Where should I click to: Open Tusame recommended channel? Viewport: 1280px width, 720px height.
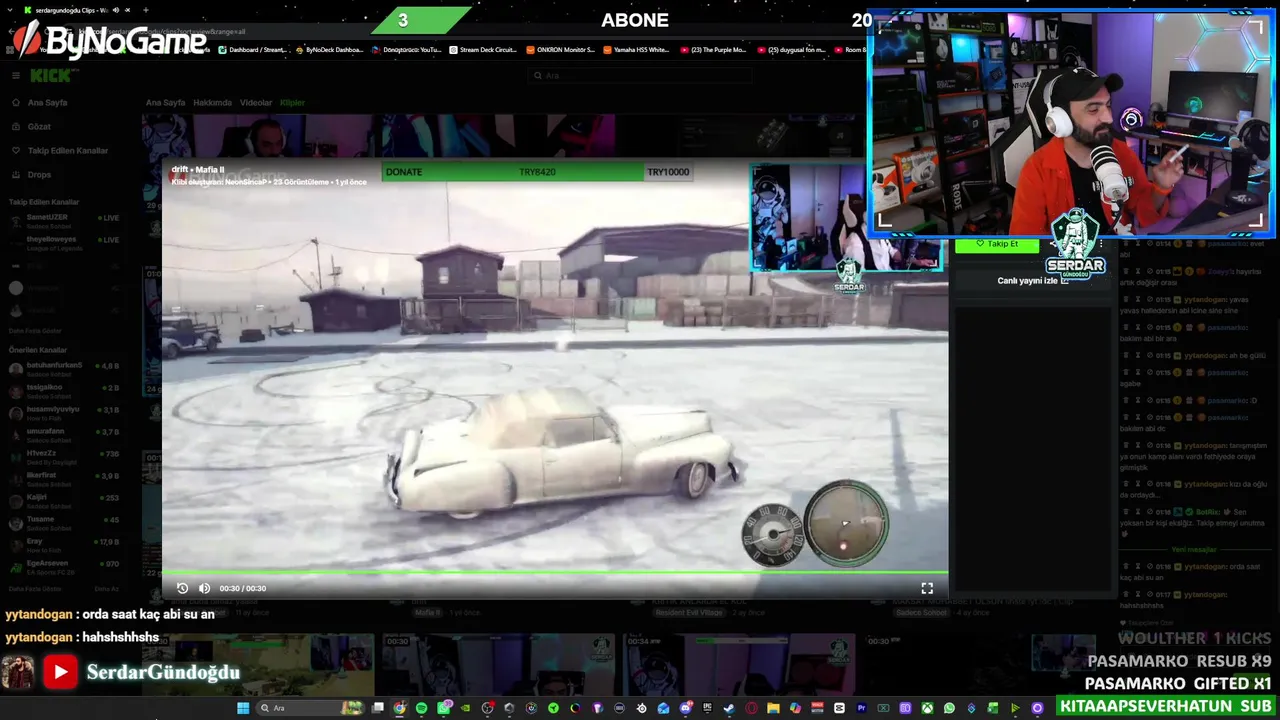(x=64, y=522)
